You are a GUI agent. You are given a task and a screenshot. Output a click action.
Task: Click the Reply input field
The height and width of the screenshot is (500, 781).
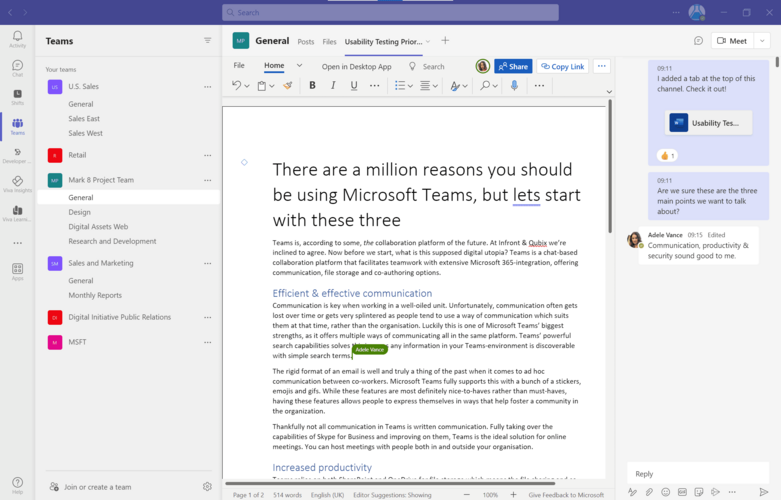pyautogui.click(x=698, y=474)
